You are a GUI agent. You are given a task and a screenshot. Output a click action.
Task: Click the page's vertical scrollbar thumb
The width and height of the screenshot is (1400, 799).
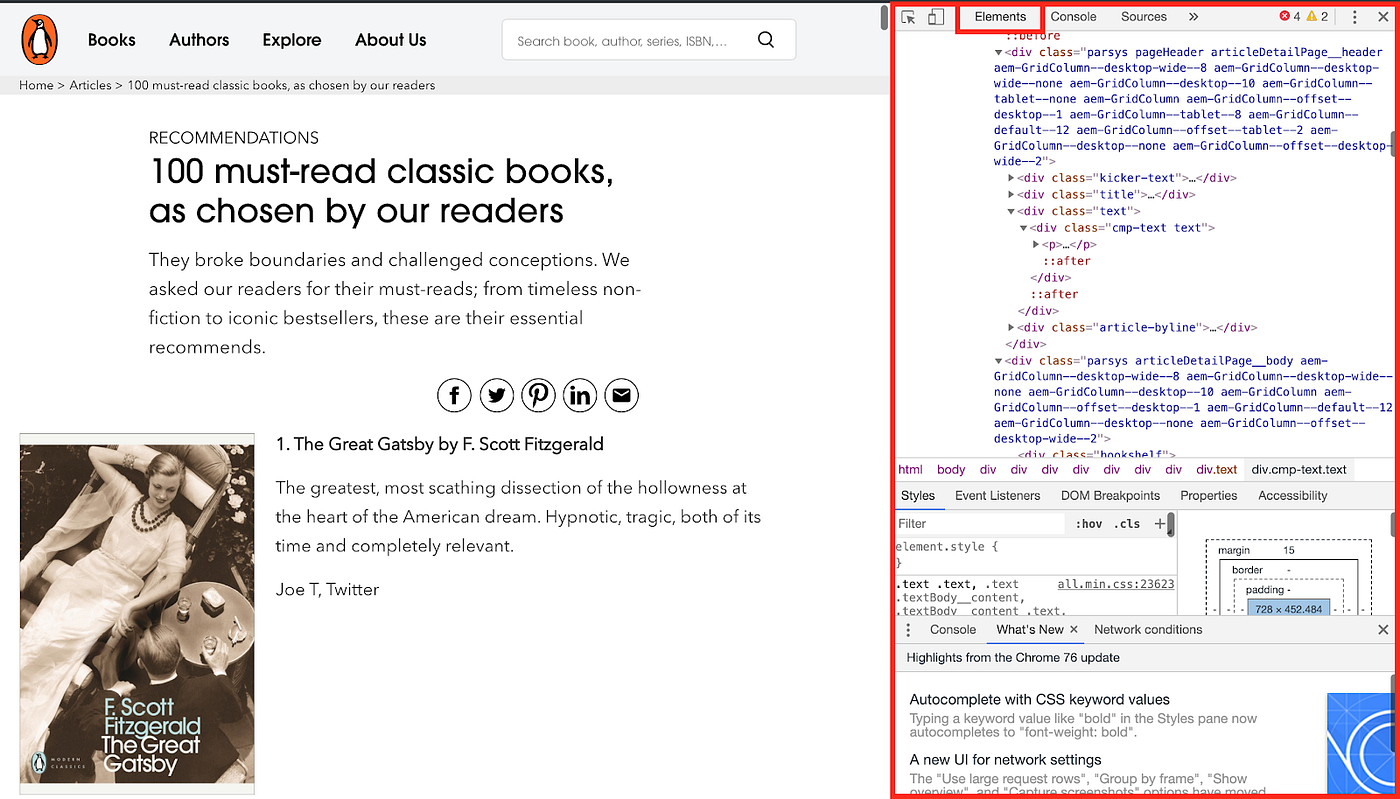click(x=883, y=17)
